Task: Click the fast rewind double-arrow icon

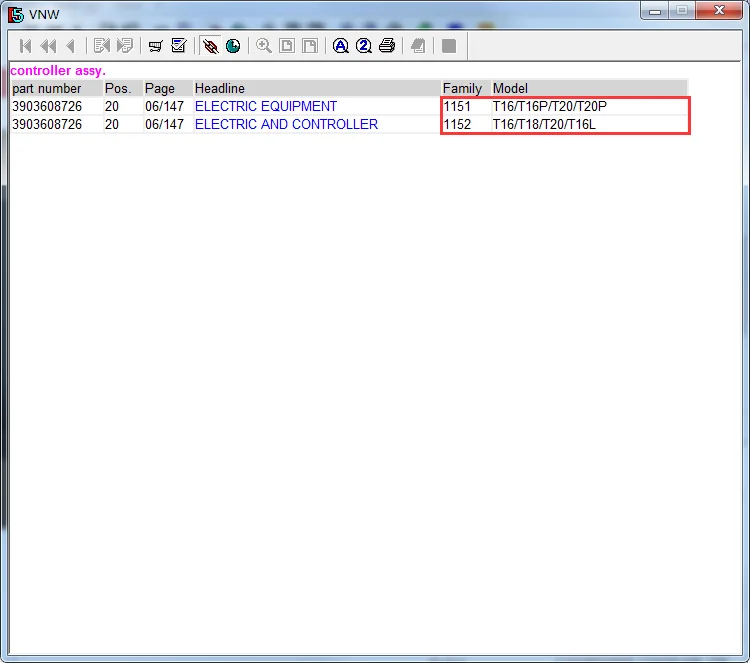Action: click(48, 46)
